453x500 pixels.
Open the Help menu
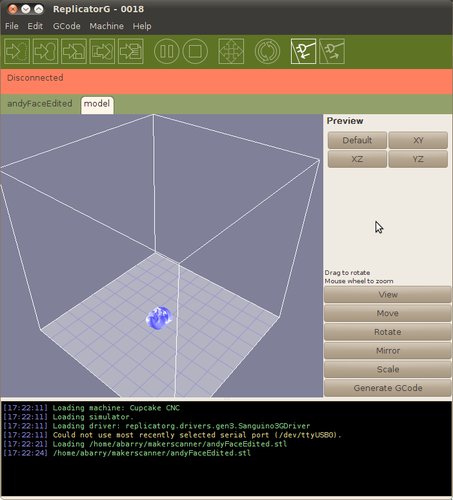(x=142, y=26)
